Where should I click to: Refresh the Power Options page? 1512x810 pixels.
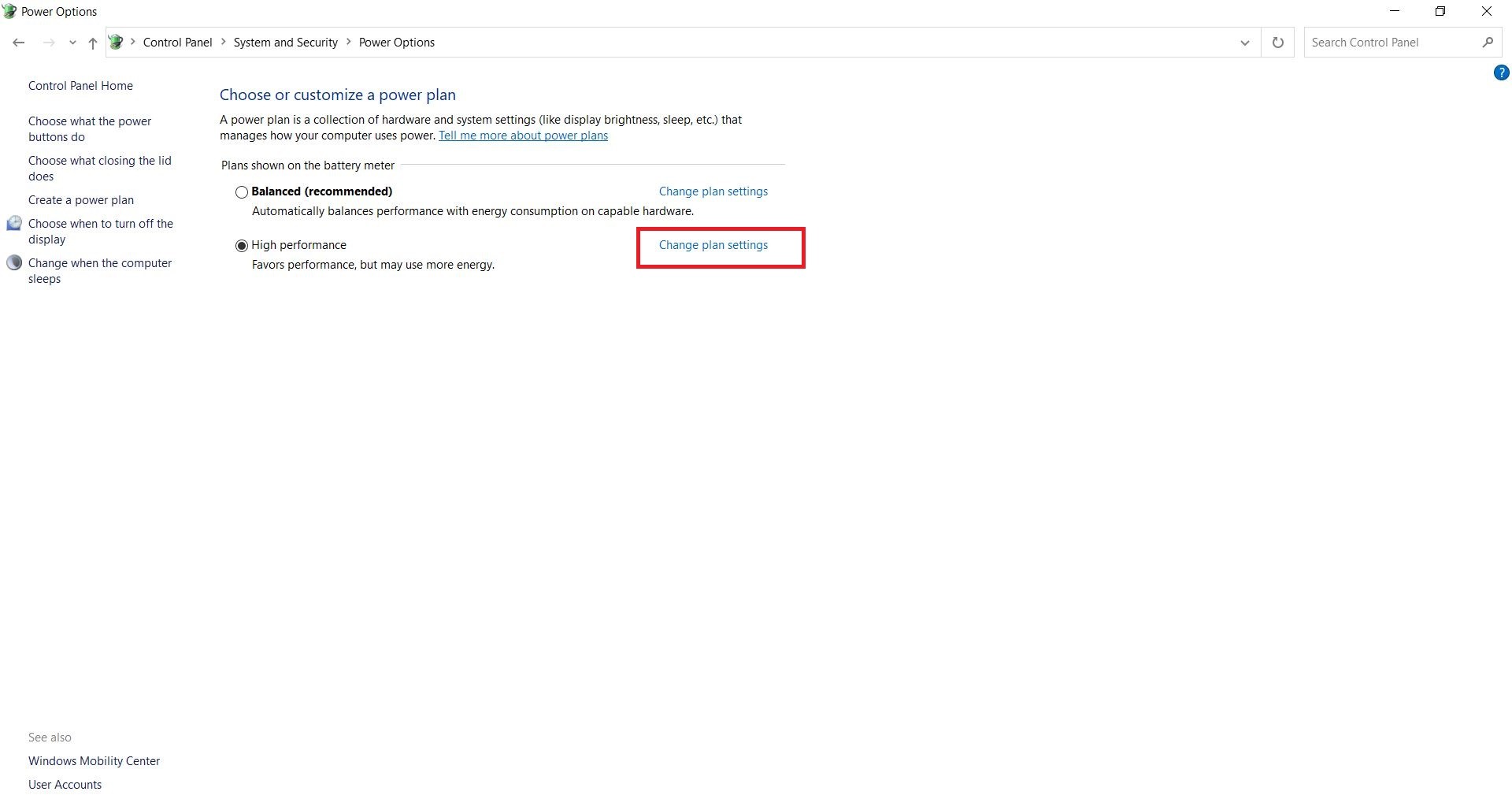click(x=1278, y=43)
